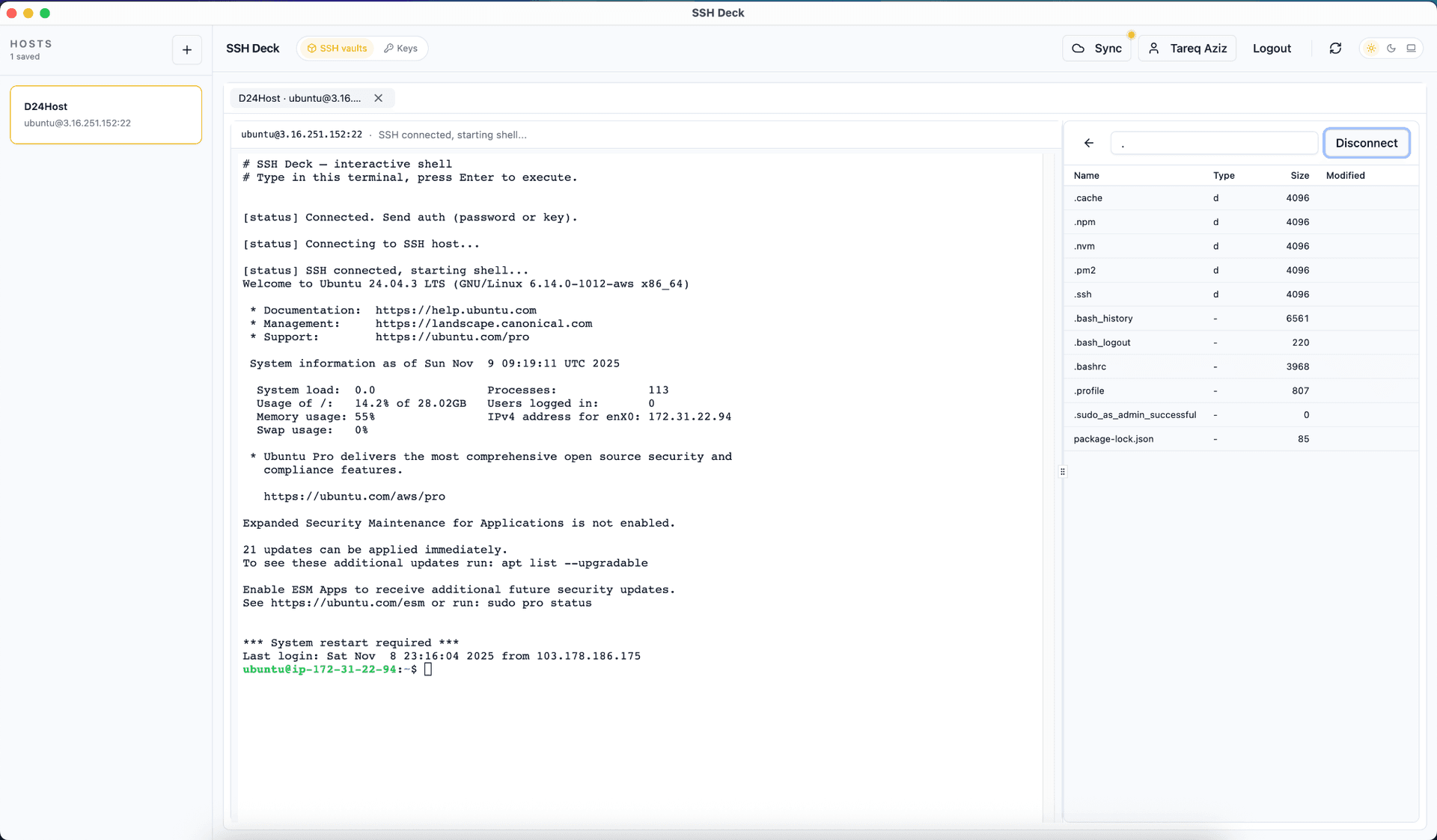Open the .cache folder
The width and height of the screenshot is (1437, 840).
[x=1088, y=197]
